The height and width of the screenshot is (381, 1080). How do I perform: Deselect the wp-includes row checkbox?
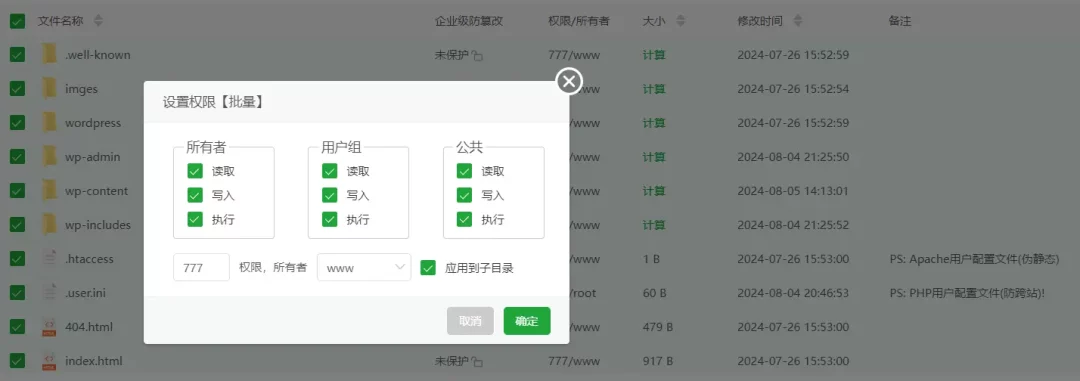17,225
